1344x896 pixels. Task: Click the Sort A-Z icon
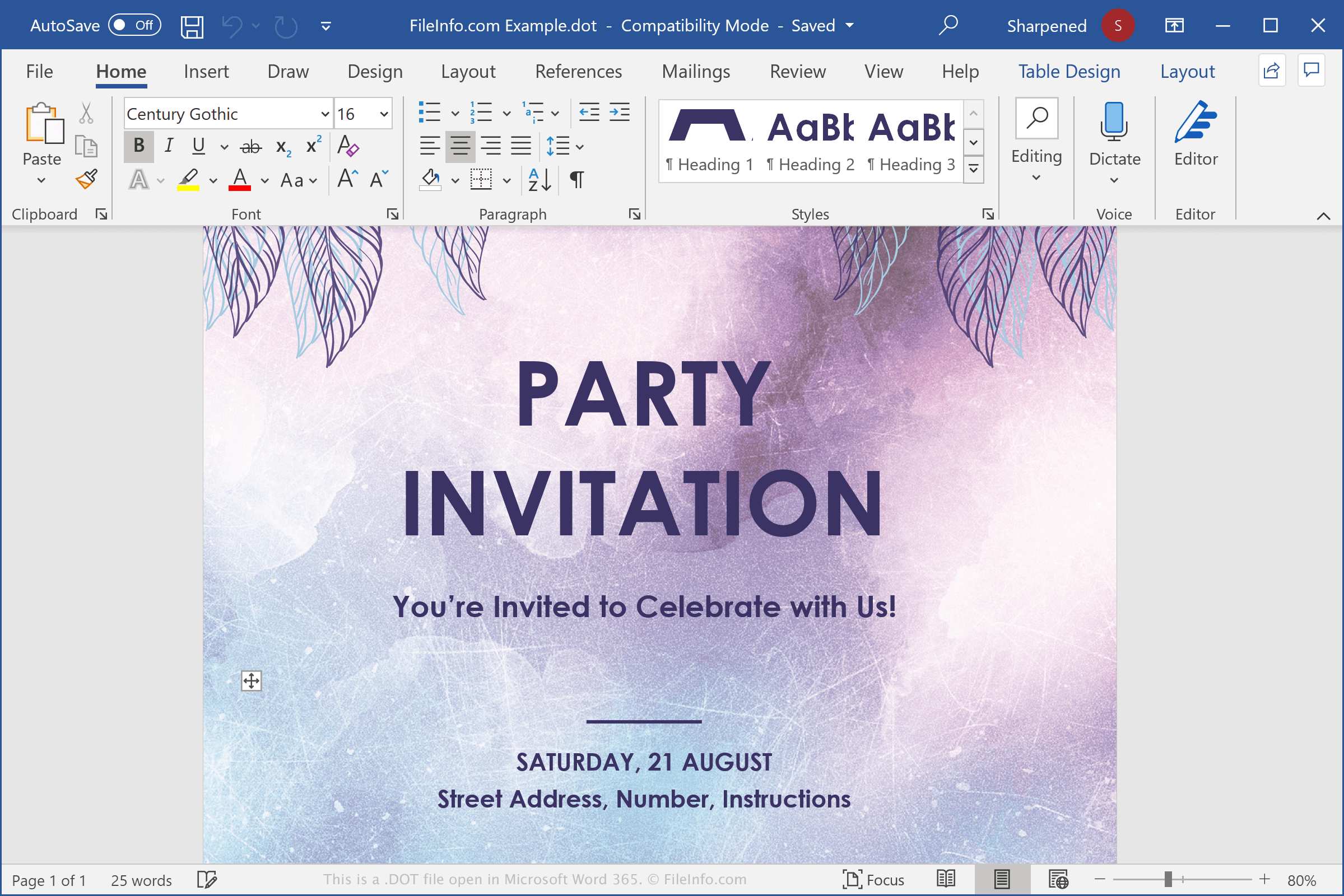(539, 180)
